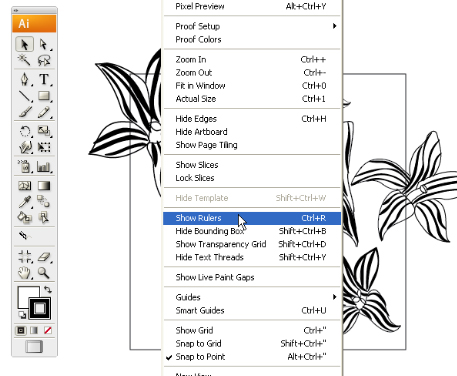Expand Proof Setup submenu

pos(252,26)
